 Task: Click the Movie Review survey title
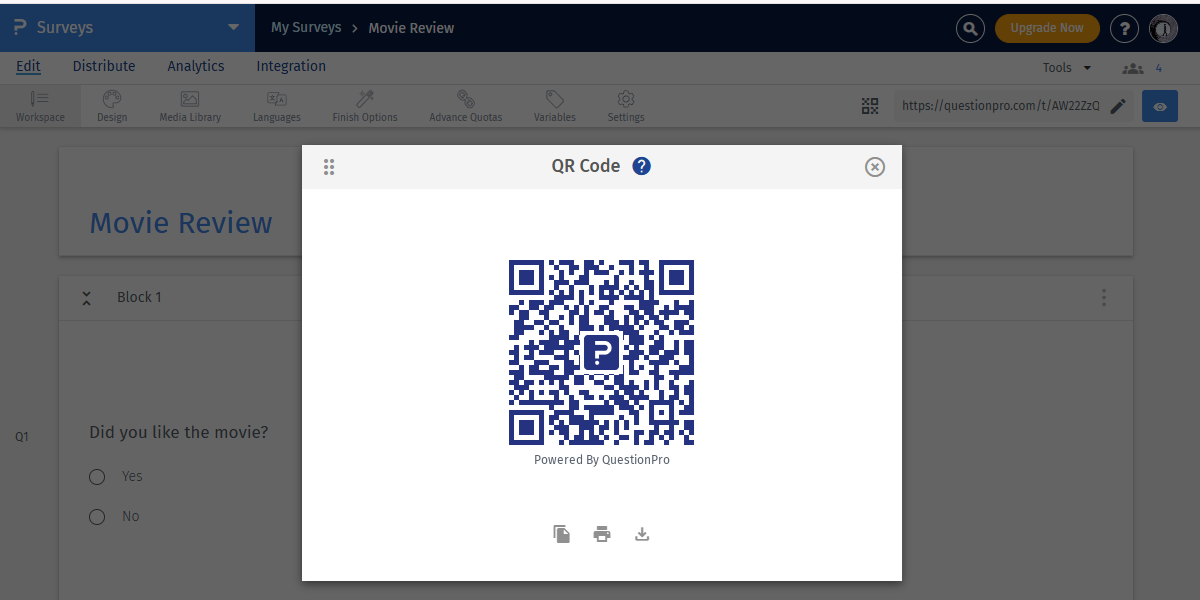181,222
